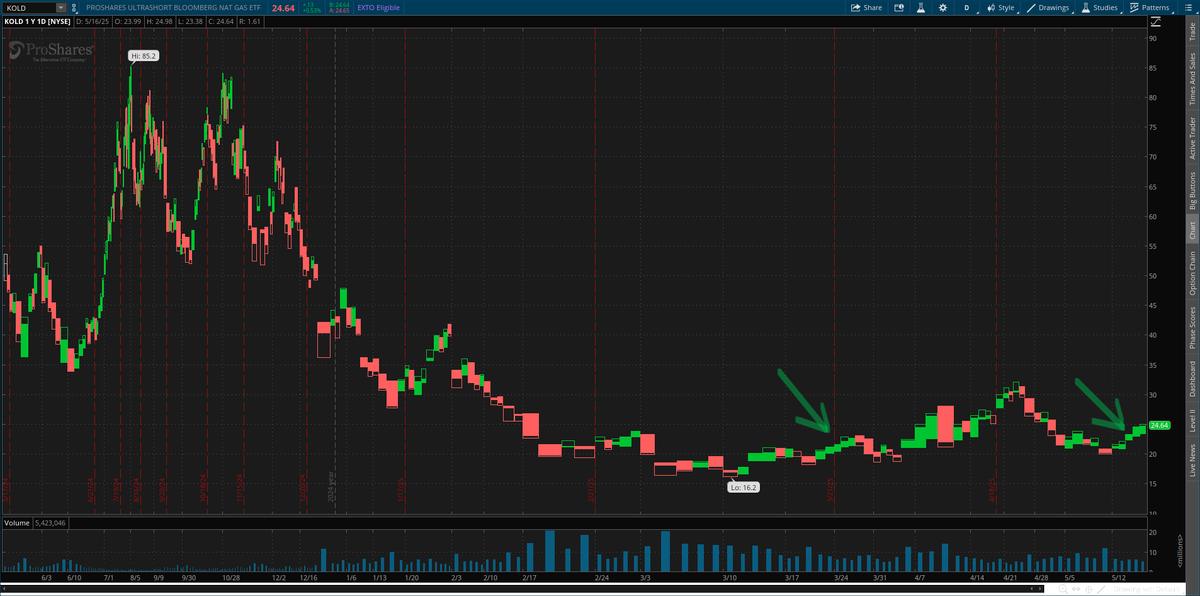Click the zoom magnifier icon at chart bottom
The width and height of the screenshot is (1200, 596).
(1063, 589)
